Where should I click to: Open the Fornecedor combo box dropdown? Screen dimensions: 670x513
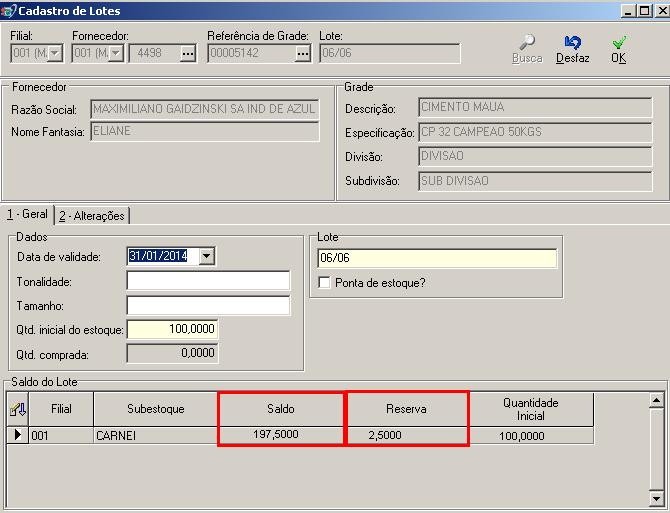point(116,54)
